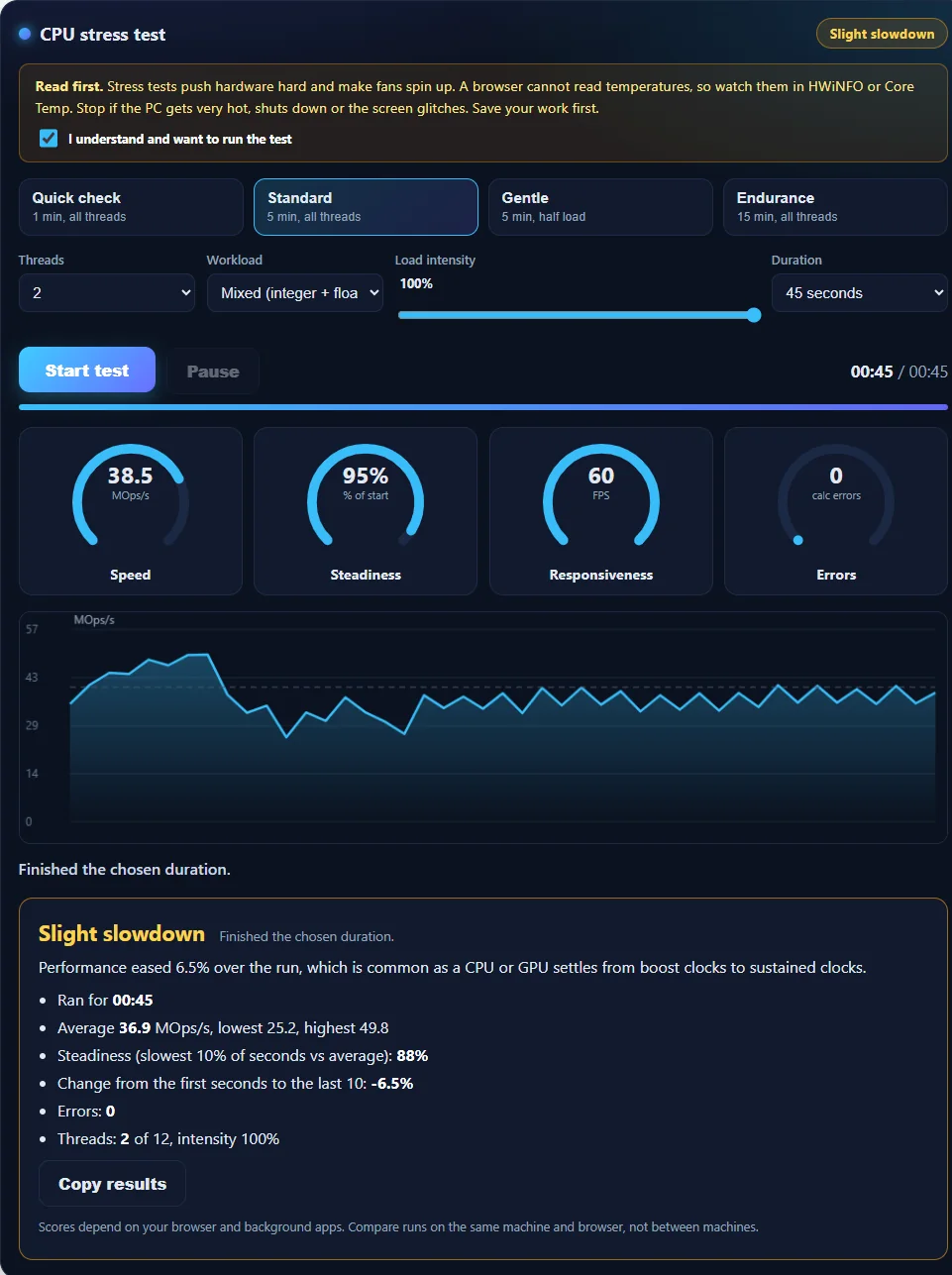This screenshot has width=952, height=1275.
Task: Click the 00:45 elapsed timer text
Action: click(872, 372)
